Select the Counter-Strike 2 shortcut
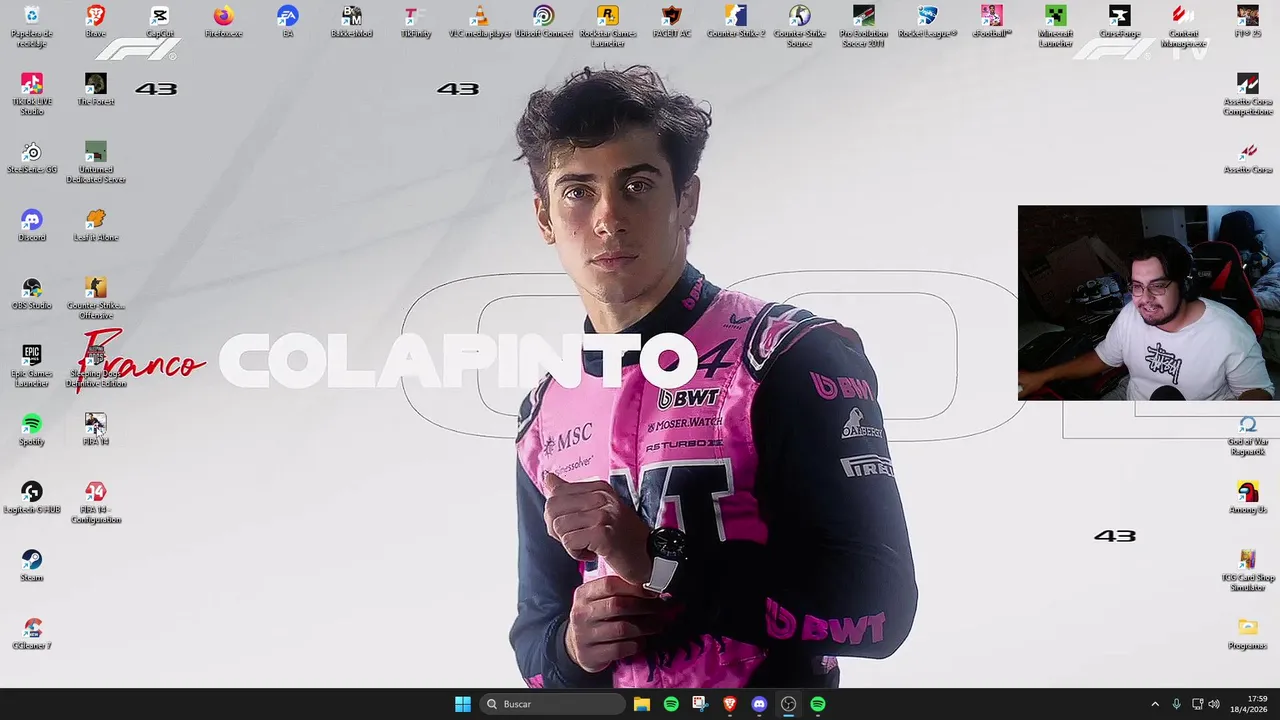 point(735,21)
